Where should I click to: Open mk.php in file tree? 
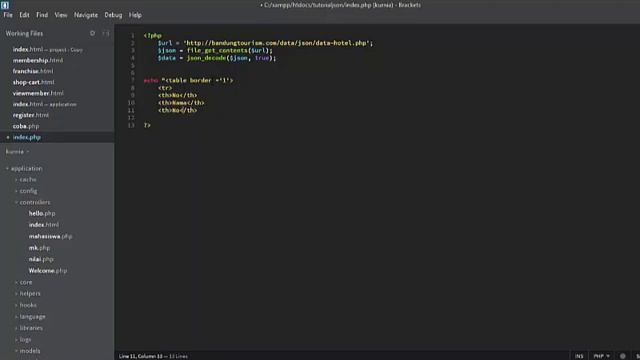point(39,248)
